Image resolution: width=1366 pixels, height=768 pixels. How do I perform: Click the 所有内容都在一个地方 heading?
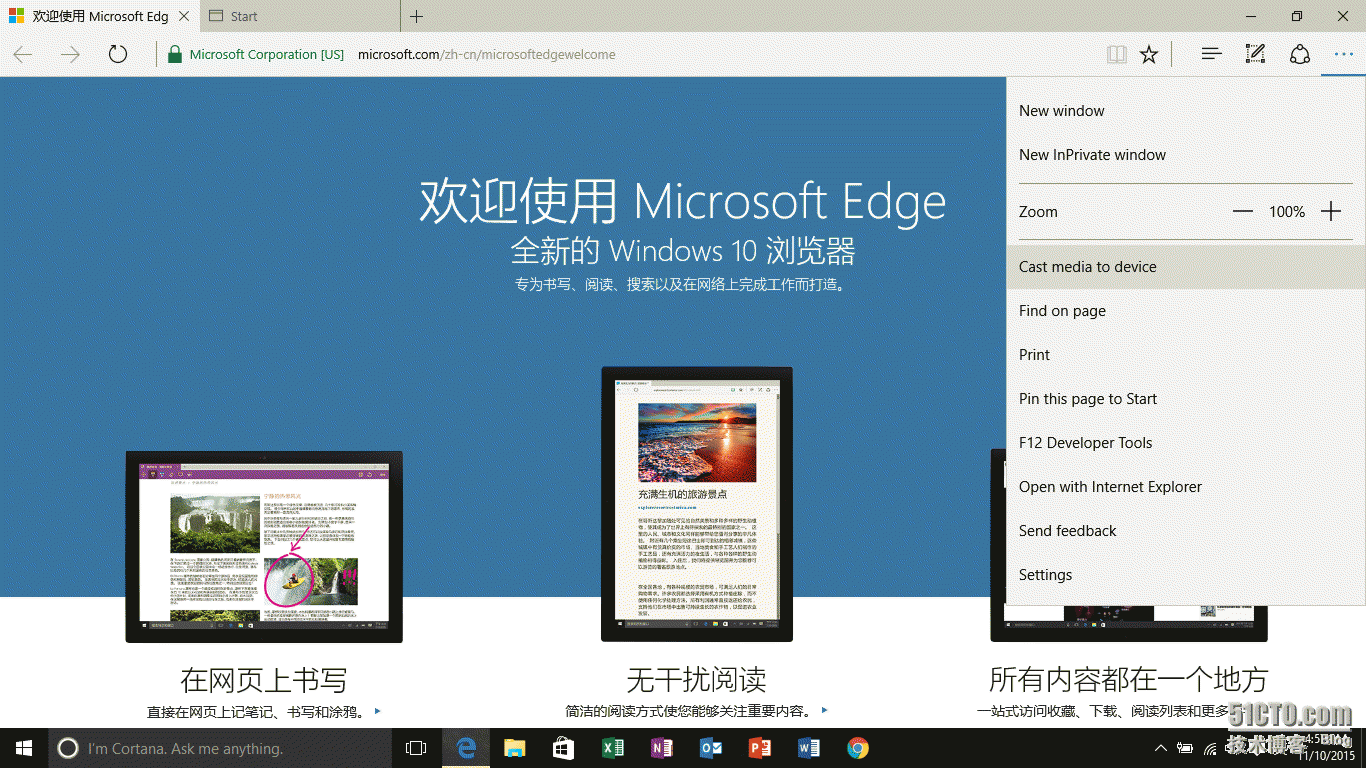click(1128, 680)
